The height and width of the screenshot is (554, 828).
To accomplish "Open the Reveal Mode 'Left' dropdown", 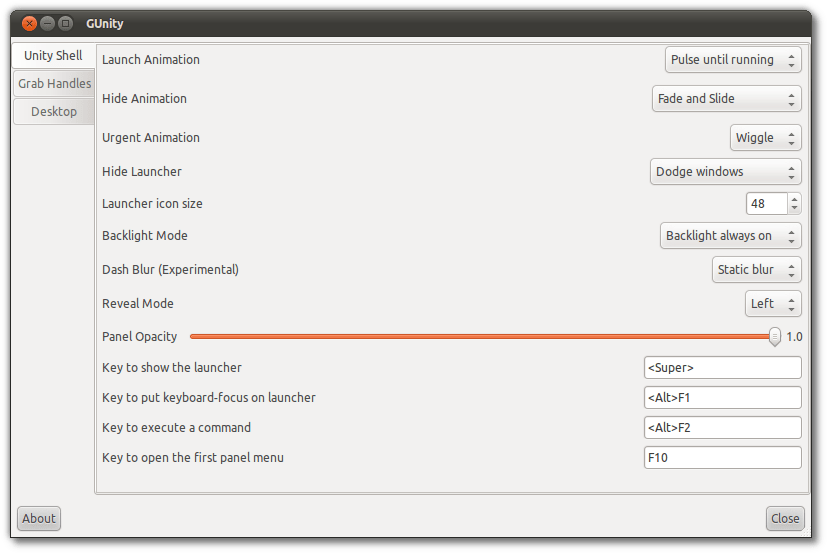I will click(x=773, y=304).
